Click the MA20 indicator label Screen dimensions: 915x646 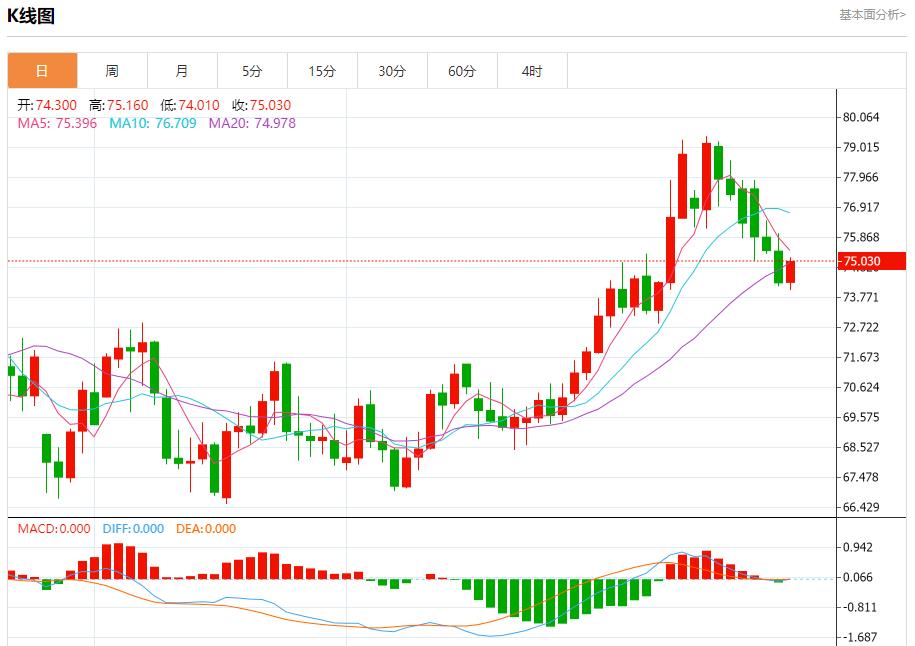(252, 123)
